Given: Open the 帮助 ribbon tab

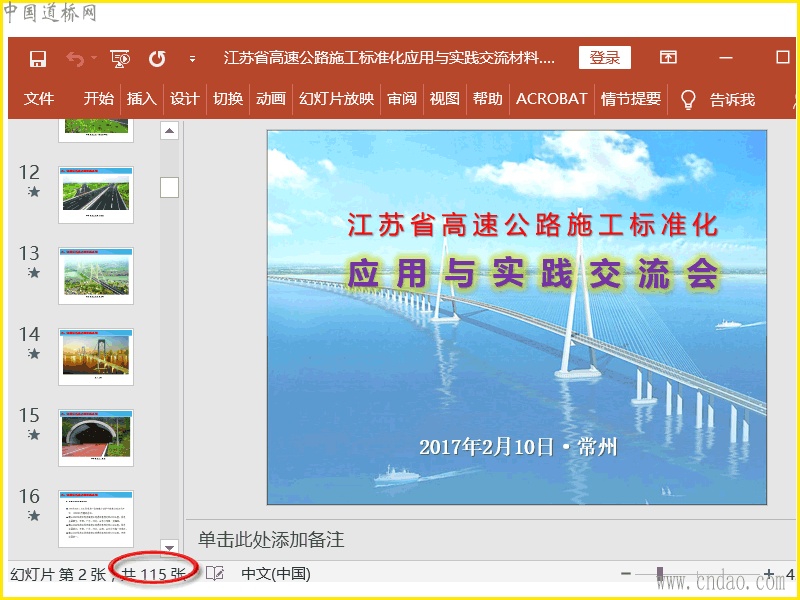Looking at the screenshot, I should [487, 98].
